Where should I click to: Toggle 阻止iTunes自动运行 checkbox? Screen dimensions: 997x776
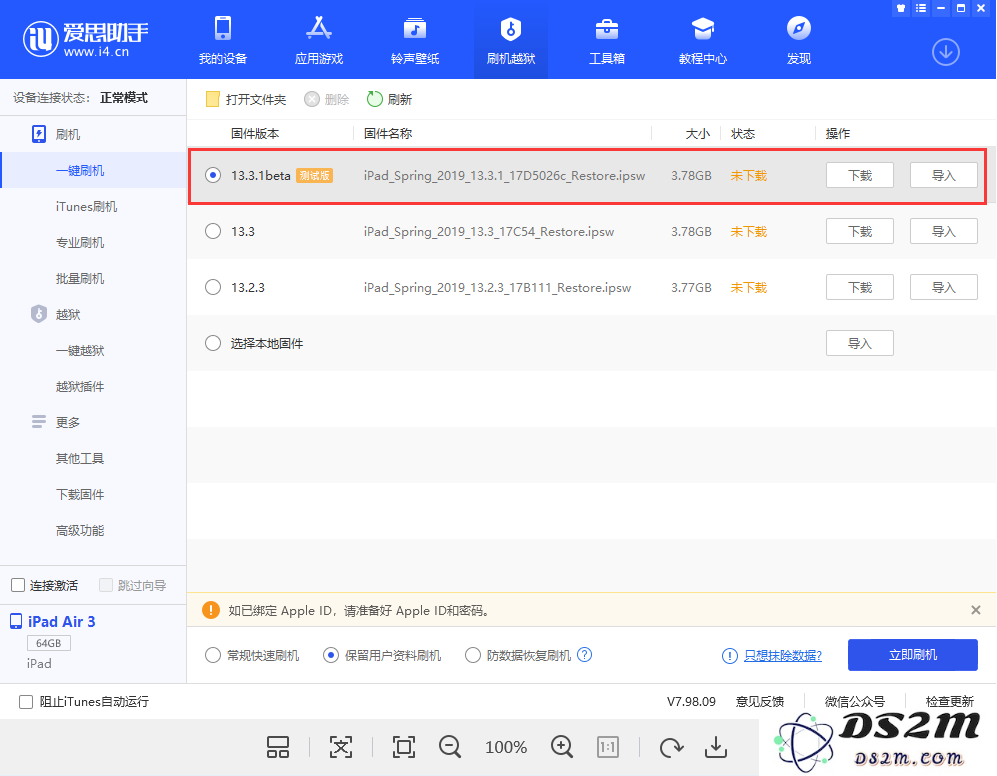(26, 702)
